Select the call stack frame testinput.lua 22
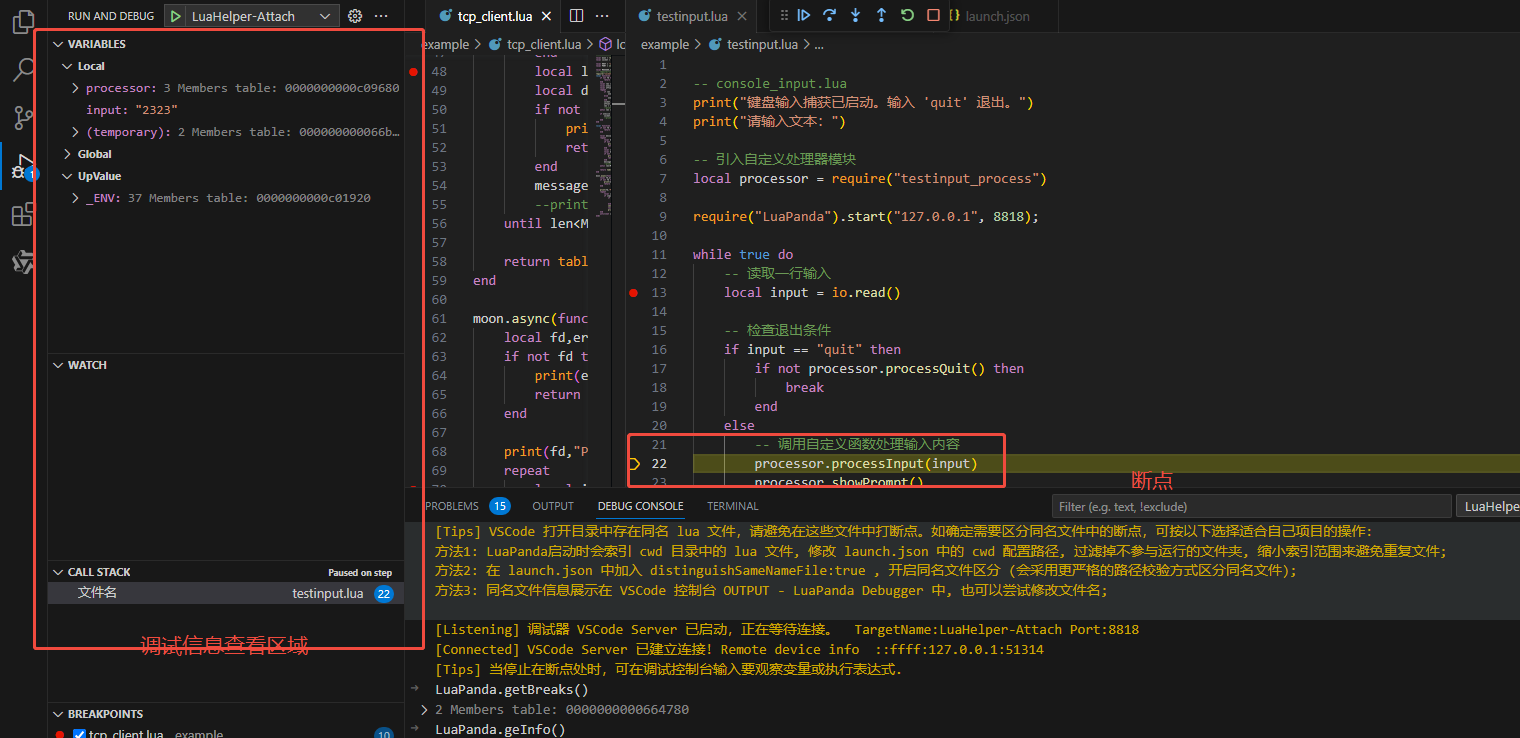1520x738 pixels. click(226, 593)
